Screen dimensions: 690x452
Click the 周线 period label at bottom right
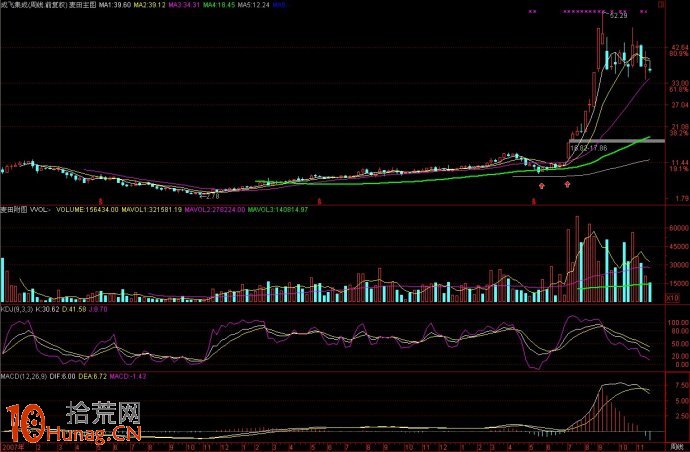pos(675,446)
